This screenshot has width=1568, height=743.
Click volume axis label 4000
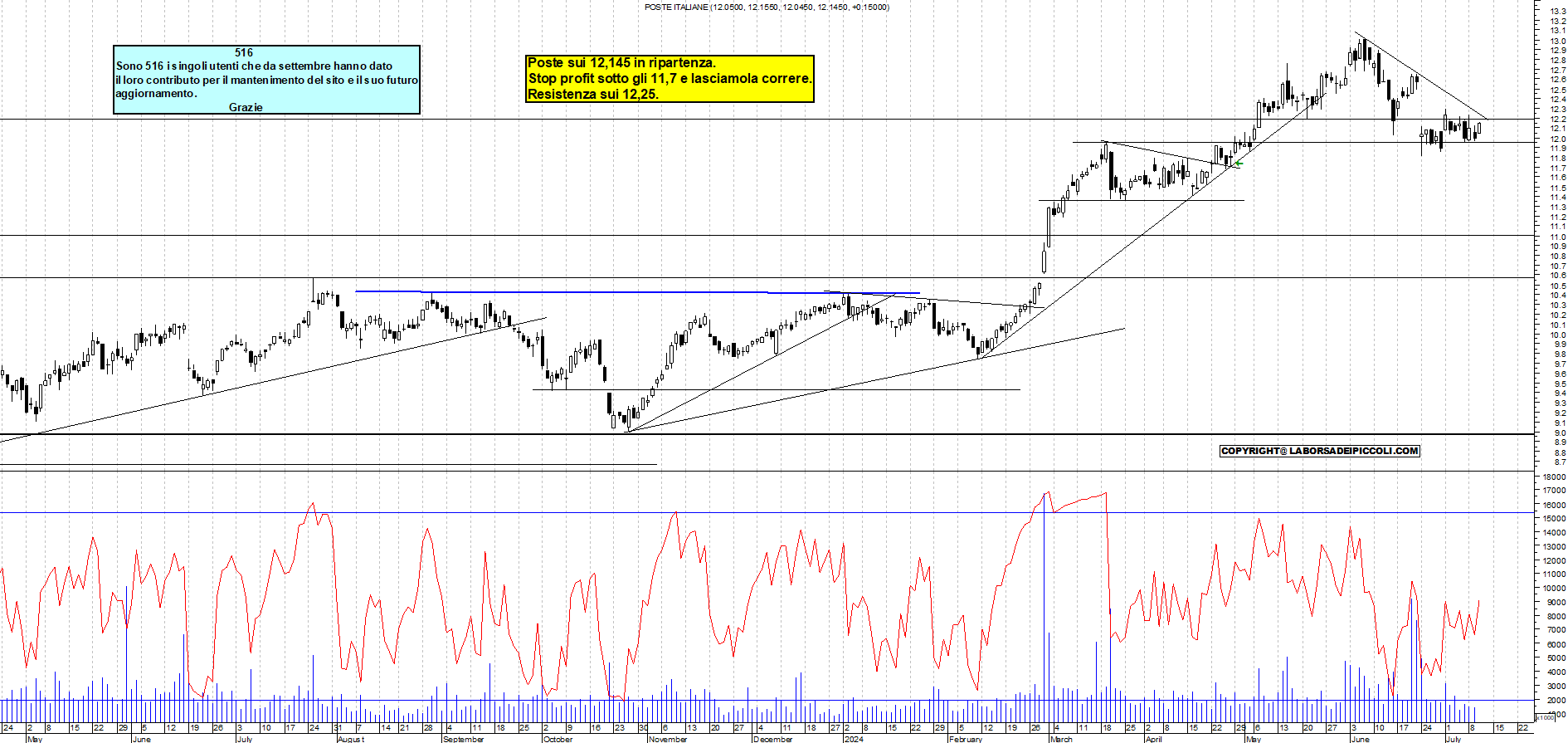pos(1556,672)
